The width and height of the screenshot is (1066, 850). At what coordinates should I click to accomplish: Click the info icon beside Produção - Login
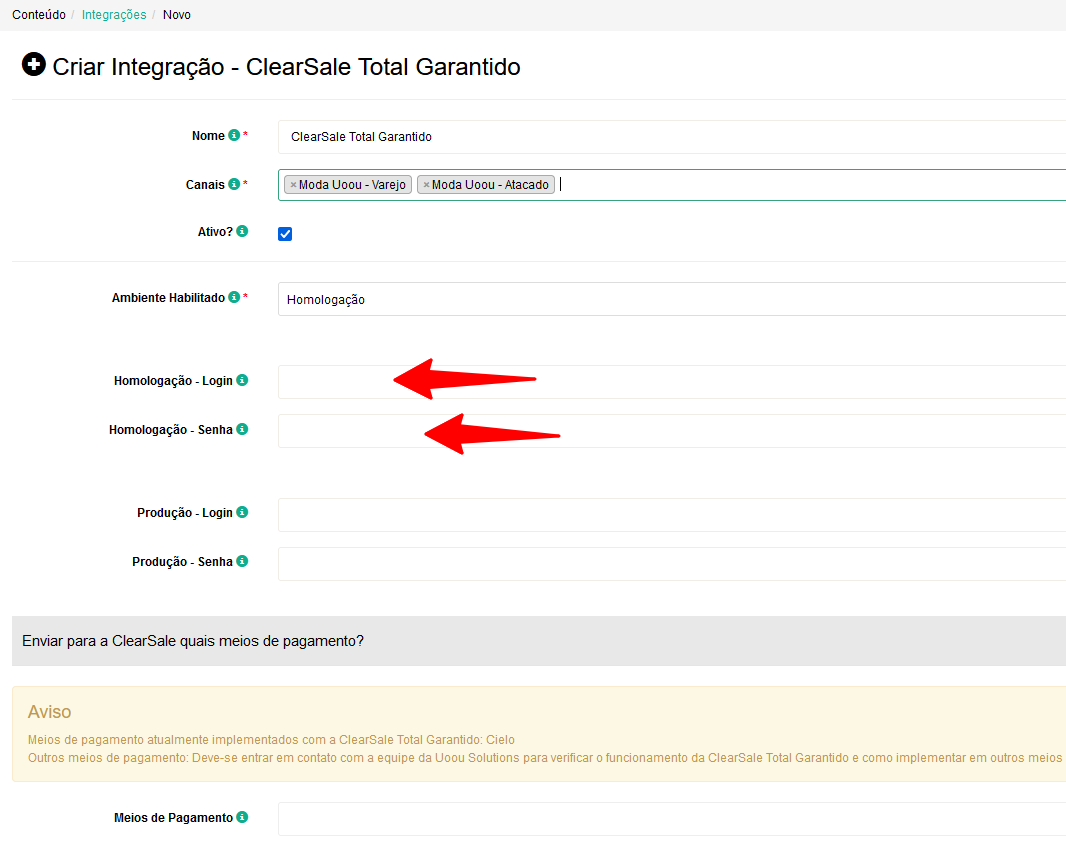coord(242,512)
